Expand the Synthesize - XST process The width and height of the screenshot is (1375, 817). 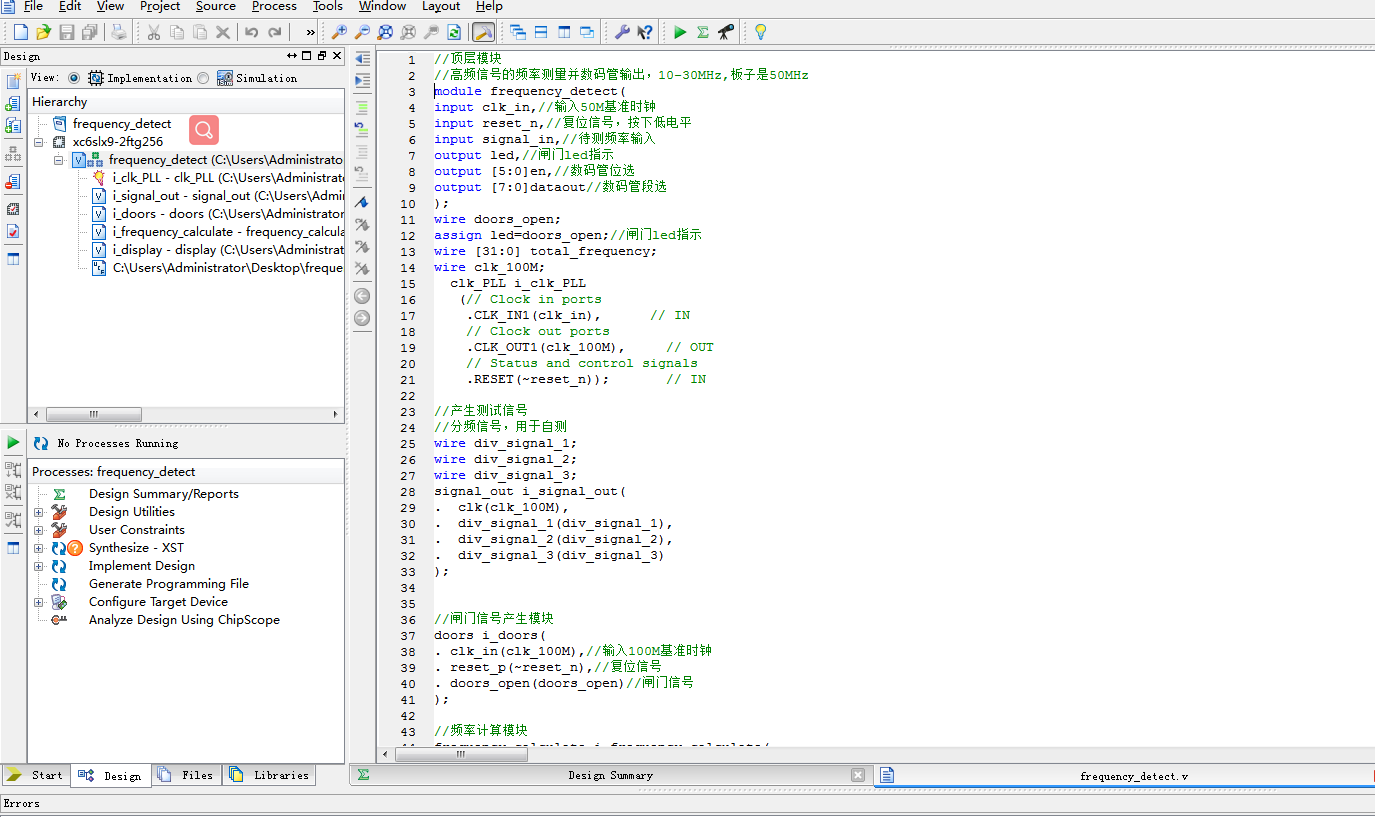pos(39,548)
